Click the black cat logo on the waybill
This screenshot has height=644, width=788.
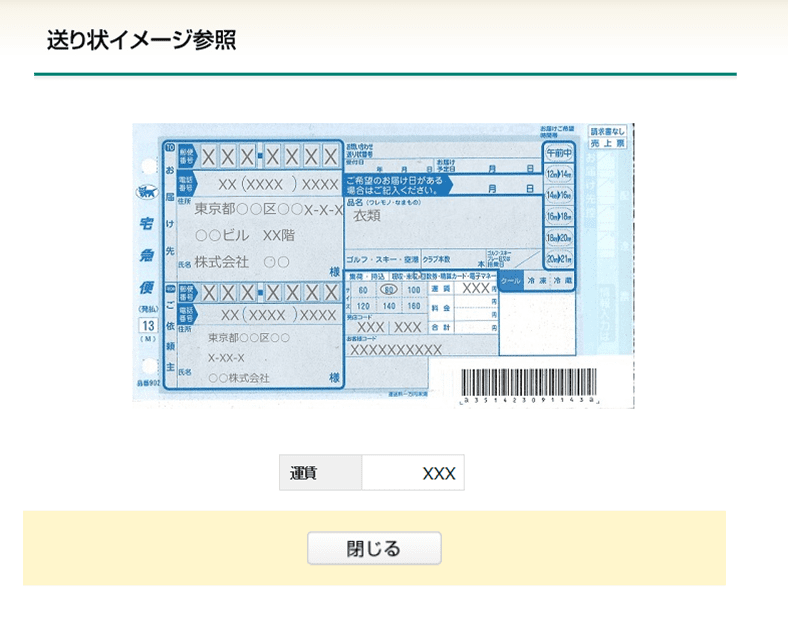point(147,191)
